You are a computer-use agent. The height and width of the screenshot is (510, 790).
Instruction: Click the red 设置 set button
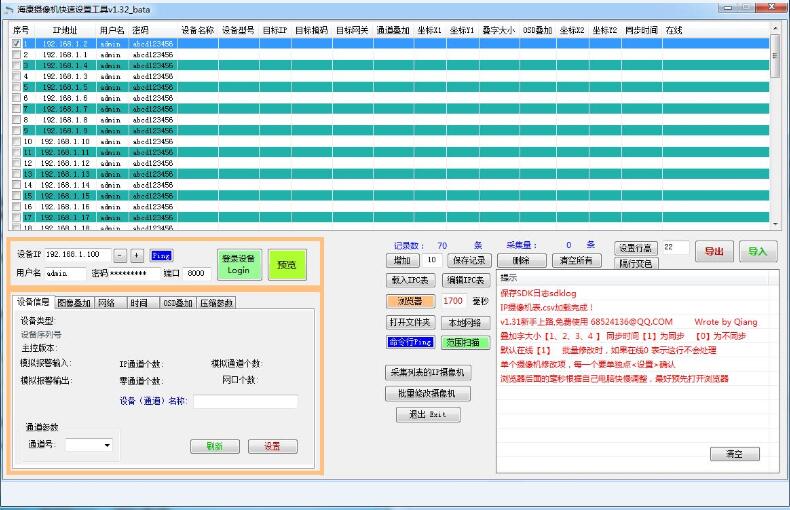[x=273, y=447]
